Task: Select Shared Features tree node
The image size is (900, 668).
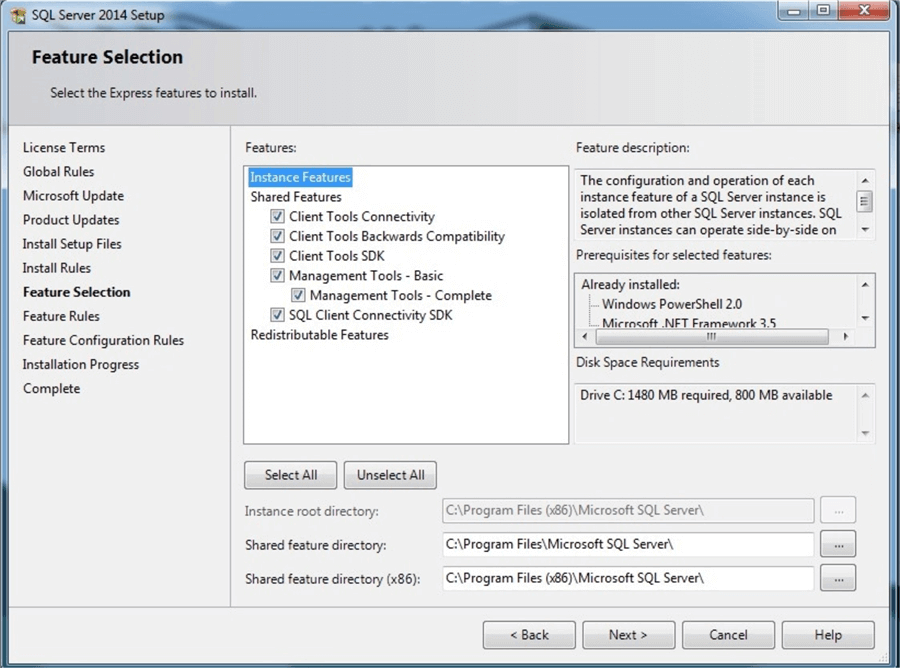Action: pos(296,197)
